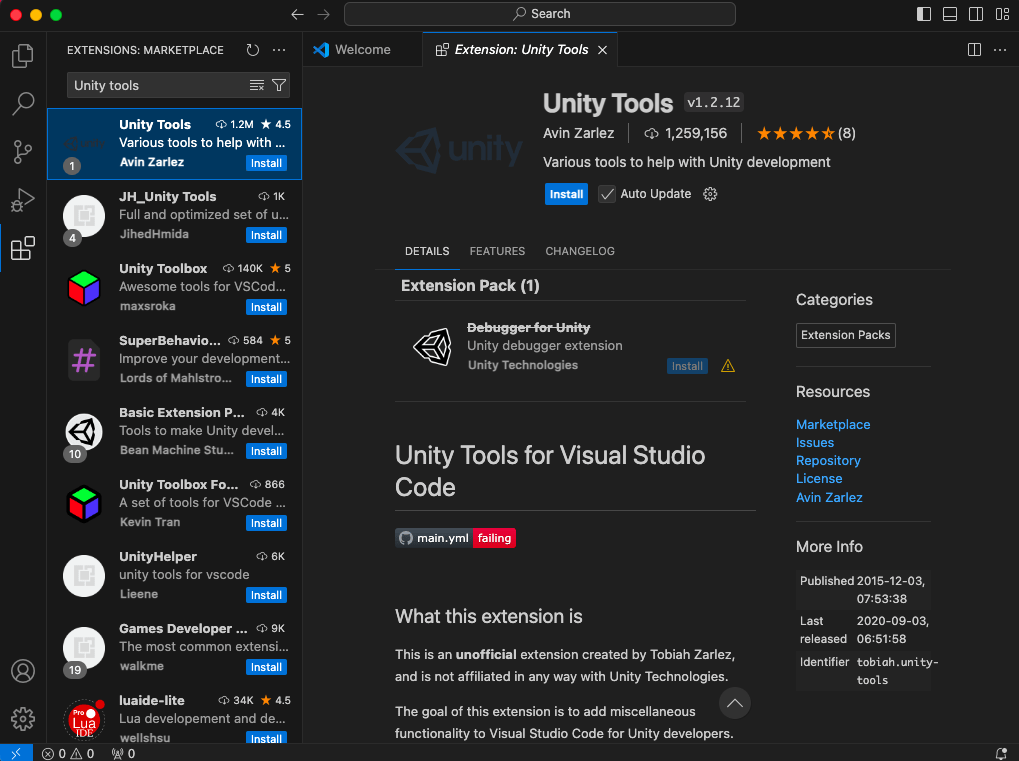This screenshot has width=1019, height=761.
Task: Click the five-star rating with (8) reviews
Action: [806, 133]
